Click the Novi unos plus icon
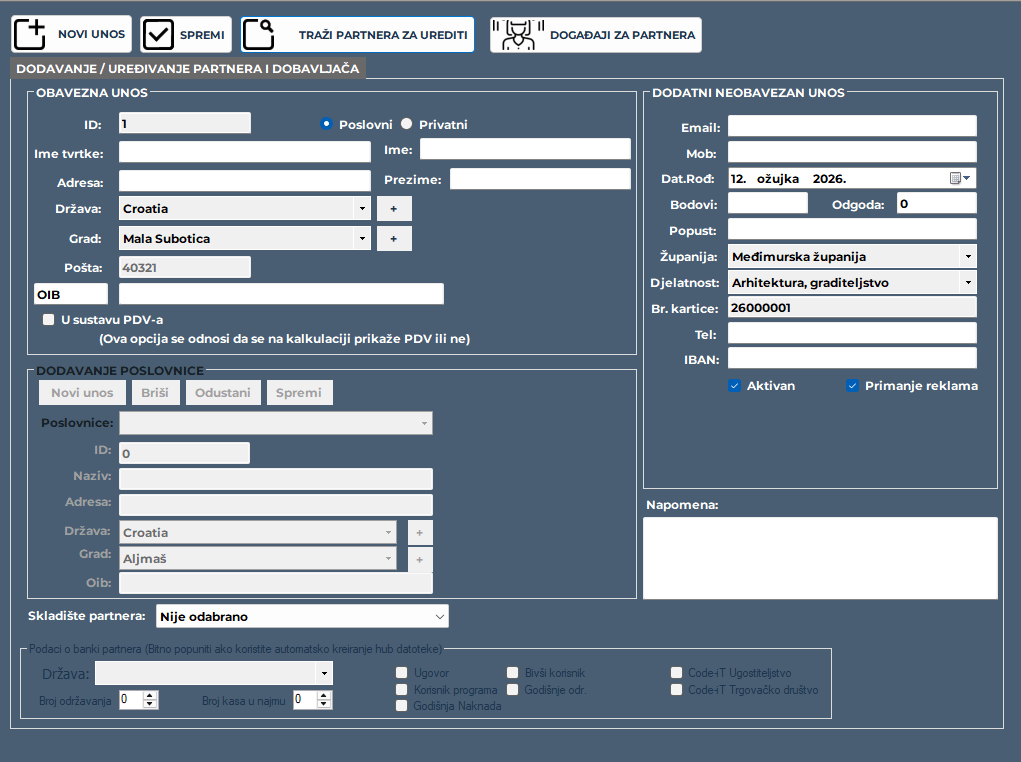Screen dimensions: 1021x762 click(32, 34)
